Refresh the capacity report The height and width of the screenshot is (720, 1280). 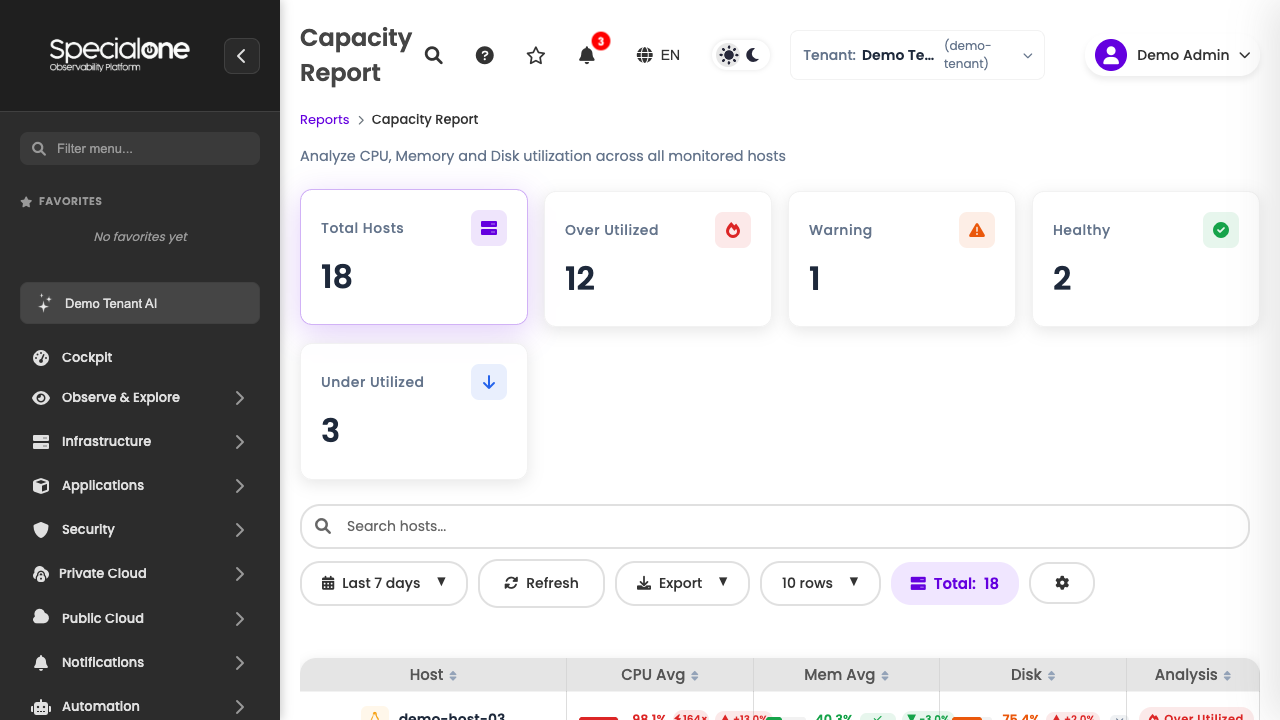(541, 583)
